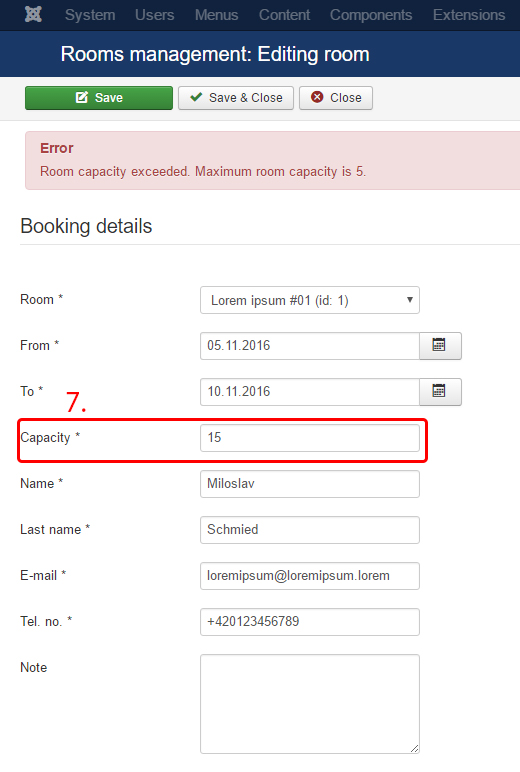Open the Room dropdown selector

[x=310, y=300]
